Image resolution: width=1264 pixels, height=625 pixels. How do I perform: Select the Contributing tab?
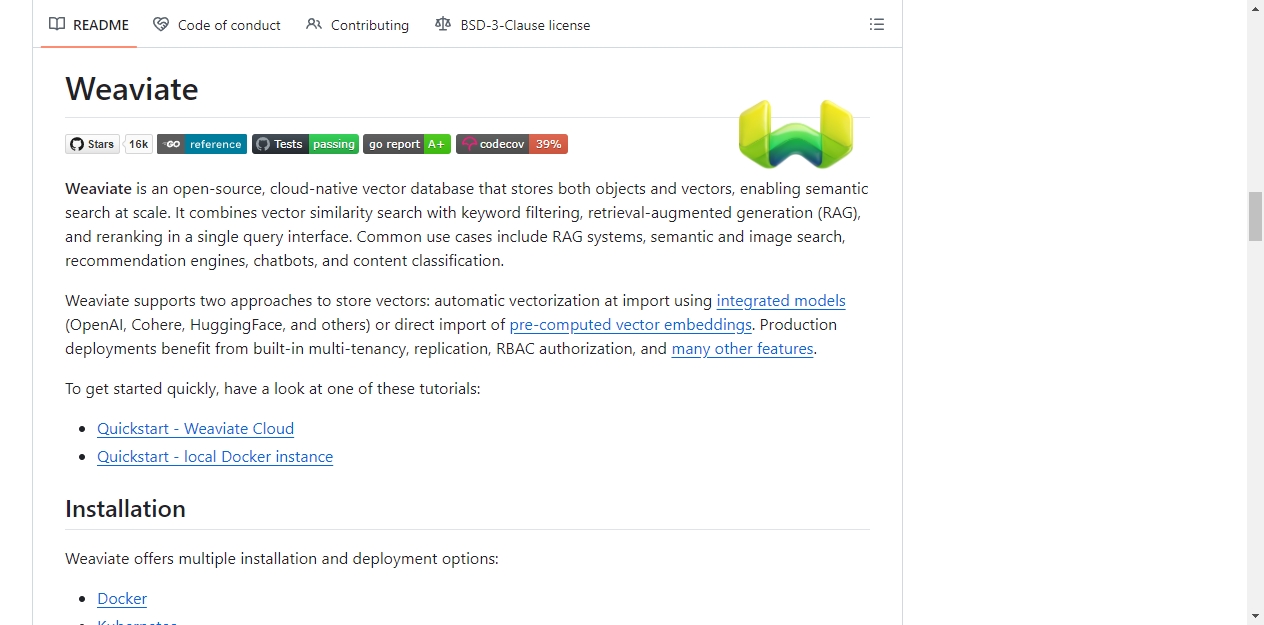(x=358, y=25)
